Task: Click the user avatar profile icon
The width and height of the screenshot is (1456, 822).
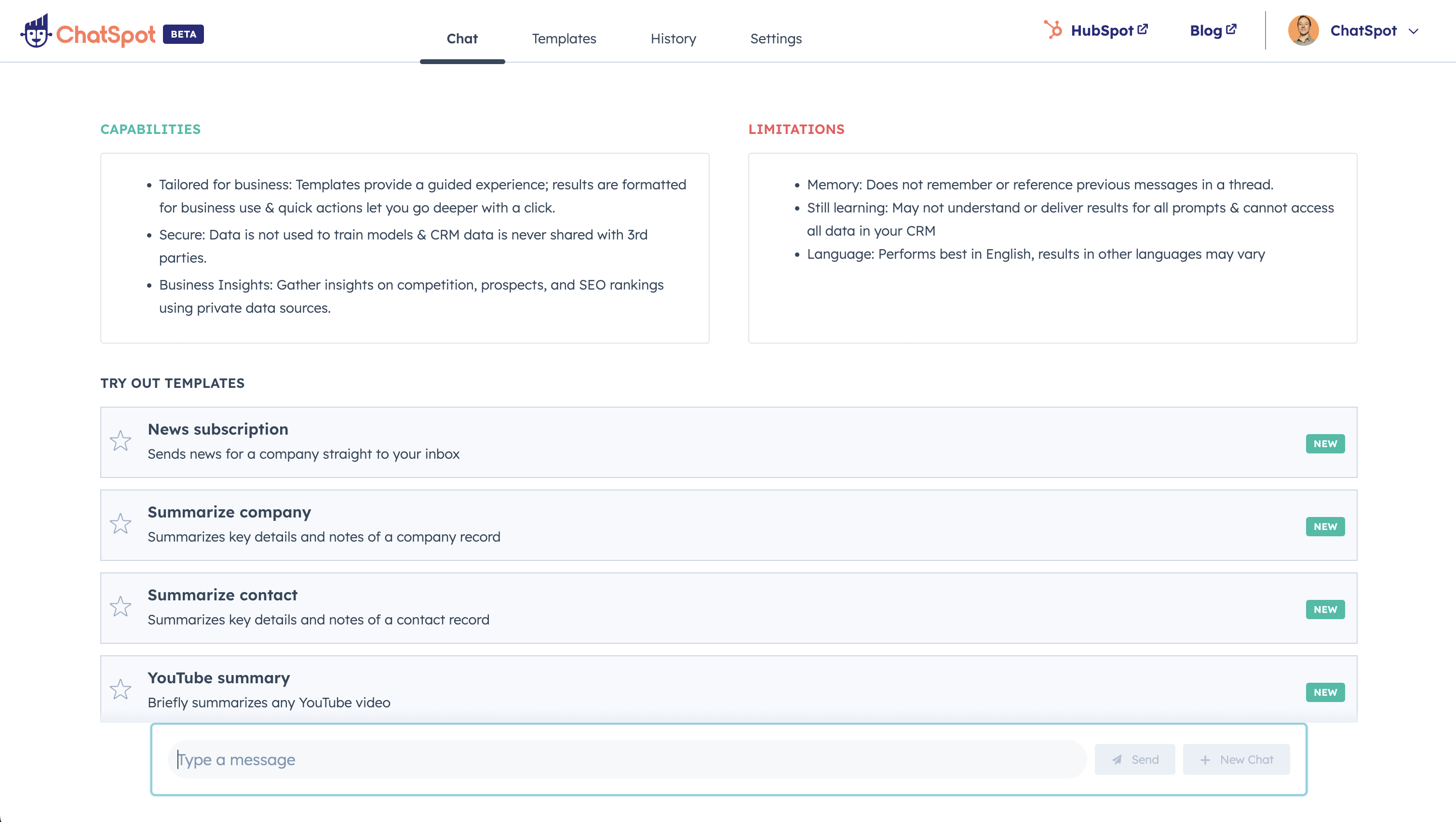Action: (x=1302, y=31)
